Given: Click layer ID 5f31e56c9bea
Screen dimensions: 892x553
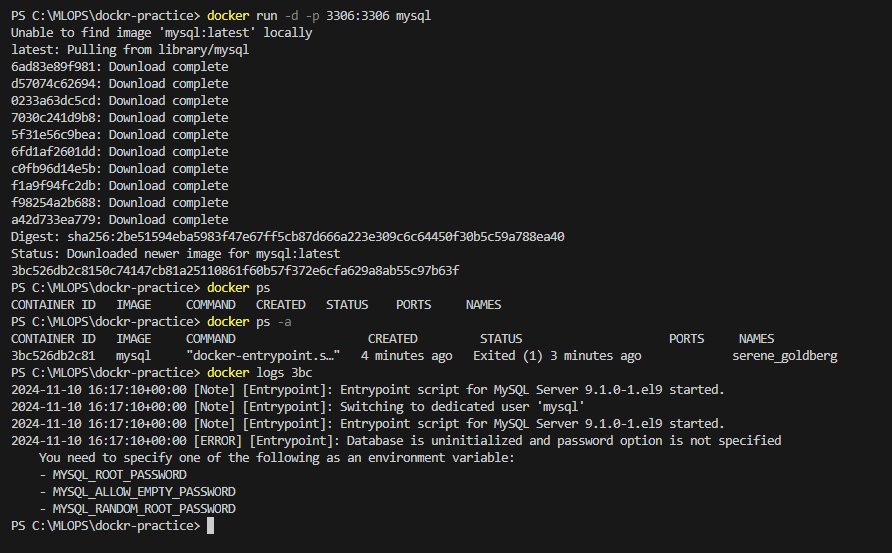Looking at the screenshot, I should coord(53,135).
